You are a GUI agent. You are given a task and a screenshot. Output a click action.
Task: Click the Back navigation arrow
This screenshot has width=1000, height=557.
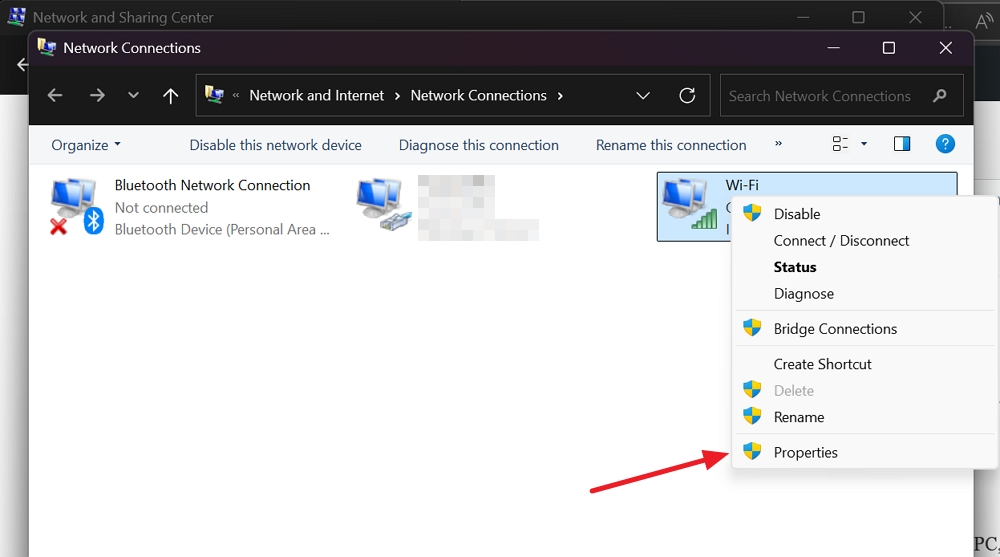[55, 96]
